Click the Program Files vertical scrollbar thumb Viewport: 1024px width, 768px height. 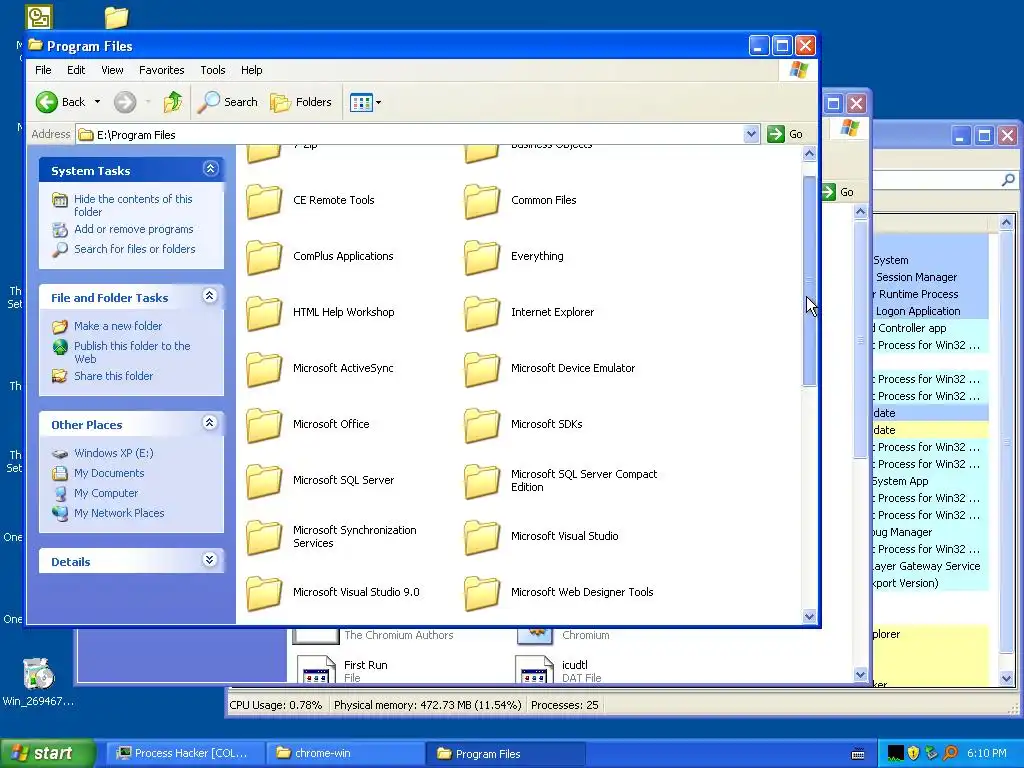click(x=809, y=281)
